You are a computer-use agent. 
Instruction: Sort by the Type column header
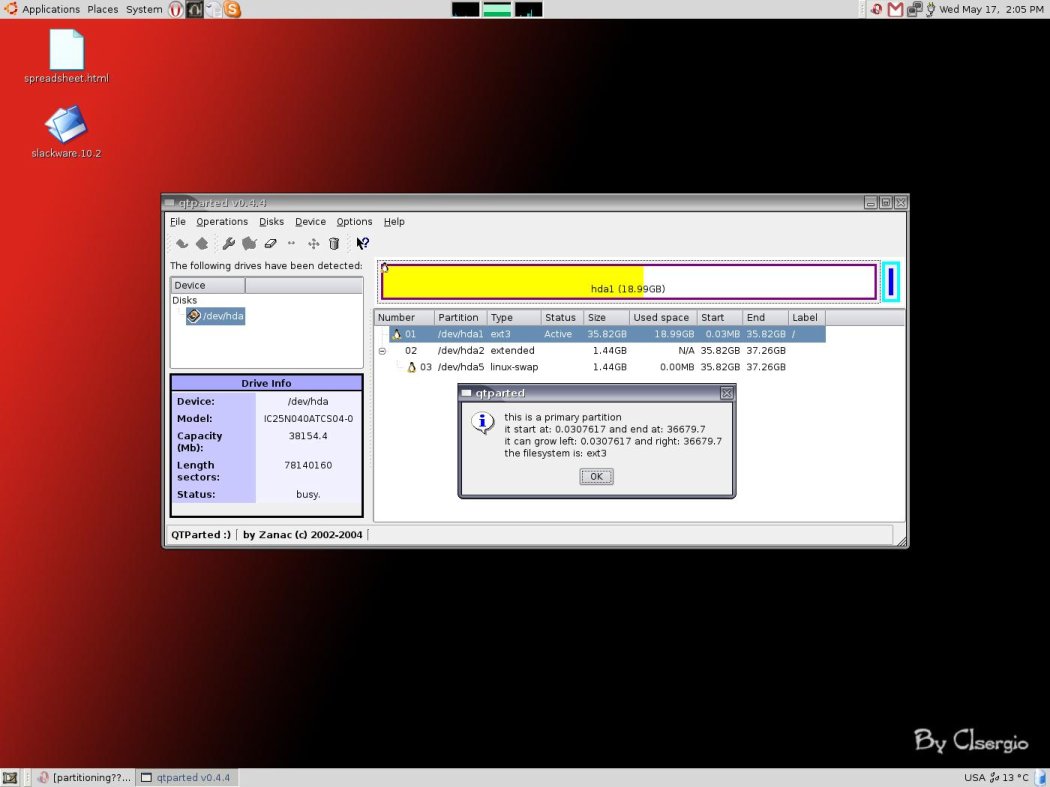(513, 317)
